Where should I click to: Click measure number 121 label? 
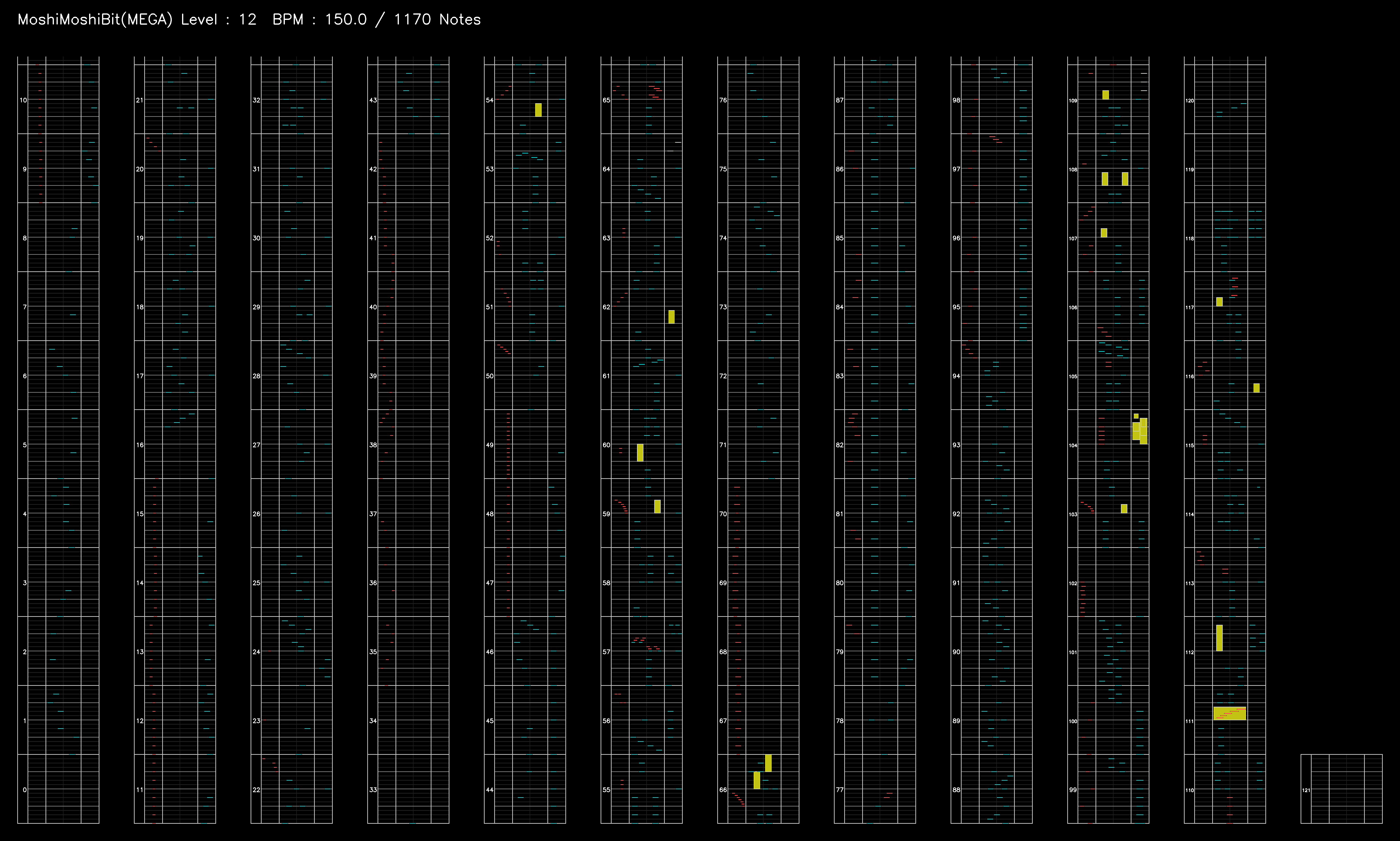[1306, 790]
